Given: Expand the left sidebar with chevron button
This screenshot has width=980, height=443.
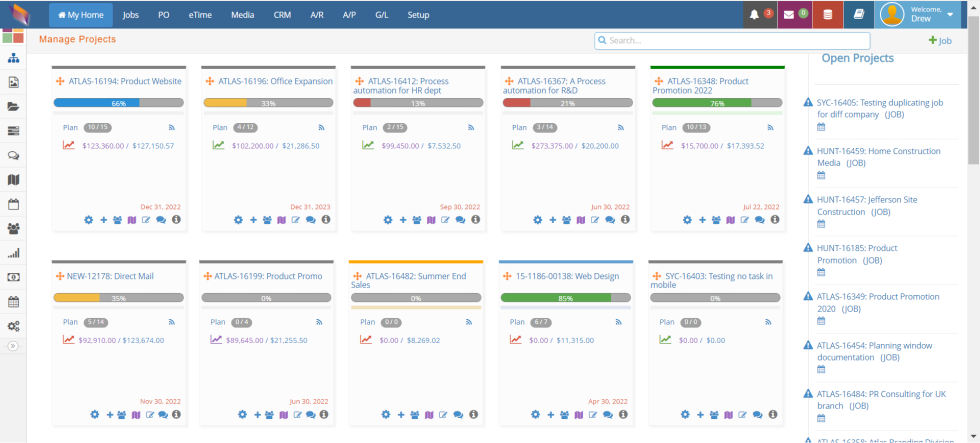Looking at the screenshot, I should (13, 345).
